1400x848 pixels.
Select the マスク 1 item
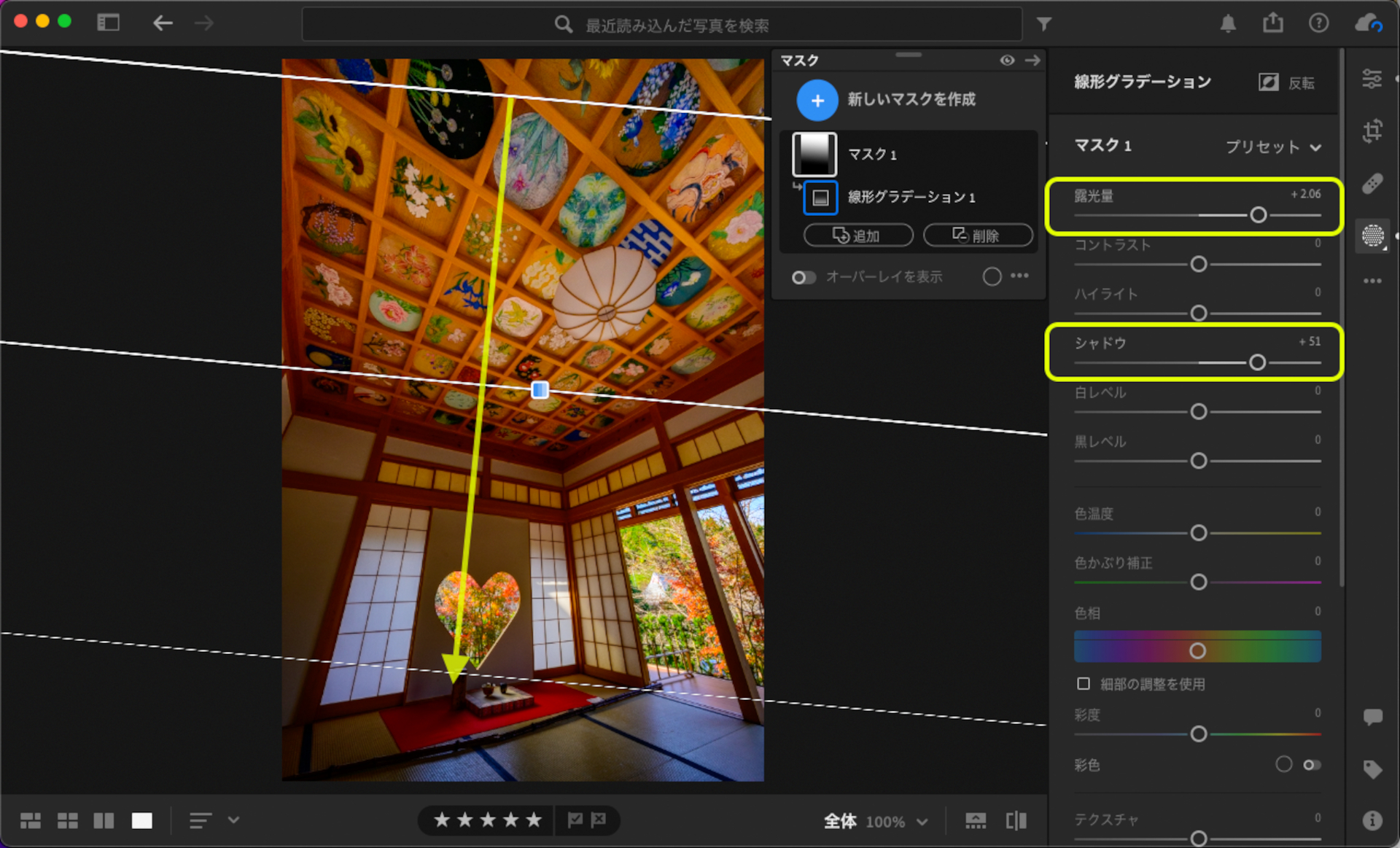[x=871, y=155]
